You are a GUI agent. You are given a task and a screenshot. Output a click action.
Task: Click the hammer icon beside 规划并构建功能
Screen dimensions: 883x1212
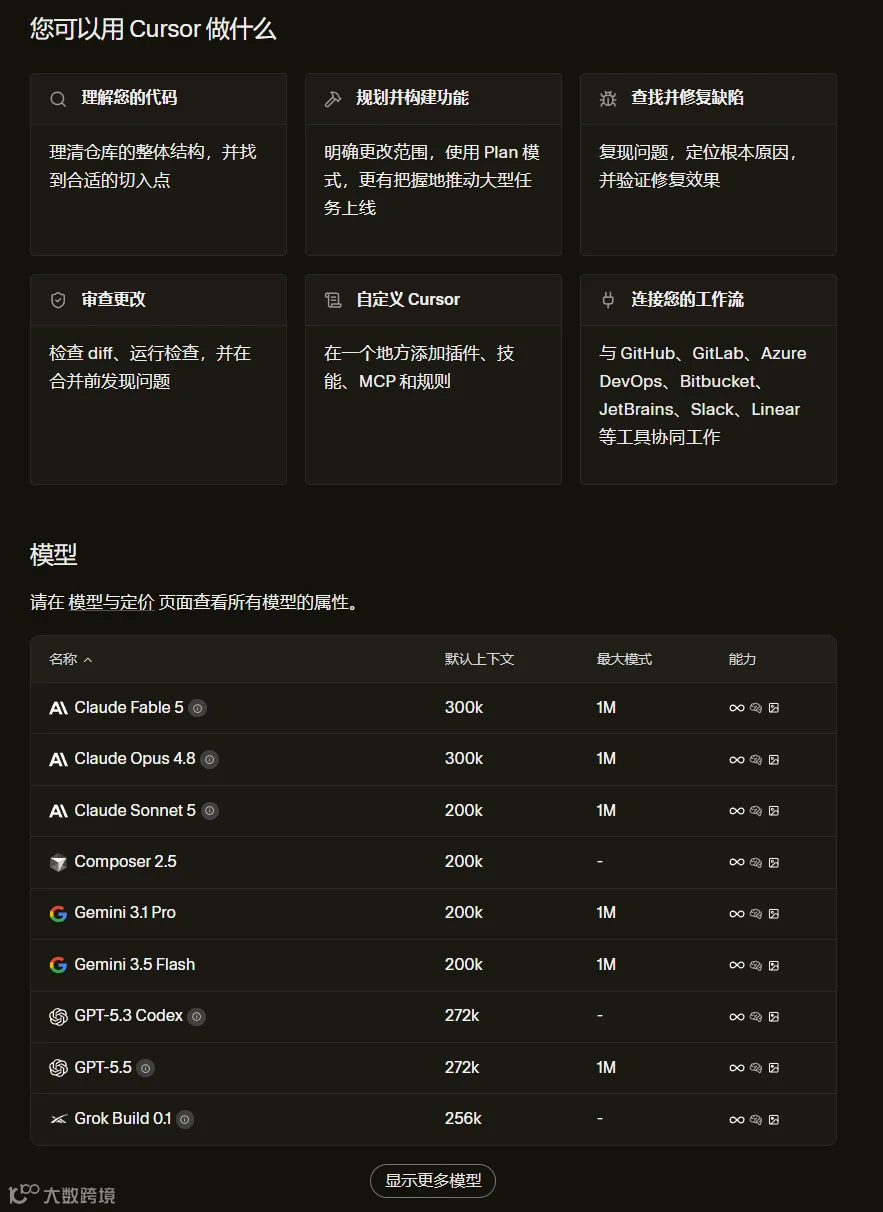click(333, 99)
